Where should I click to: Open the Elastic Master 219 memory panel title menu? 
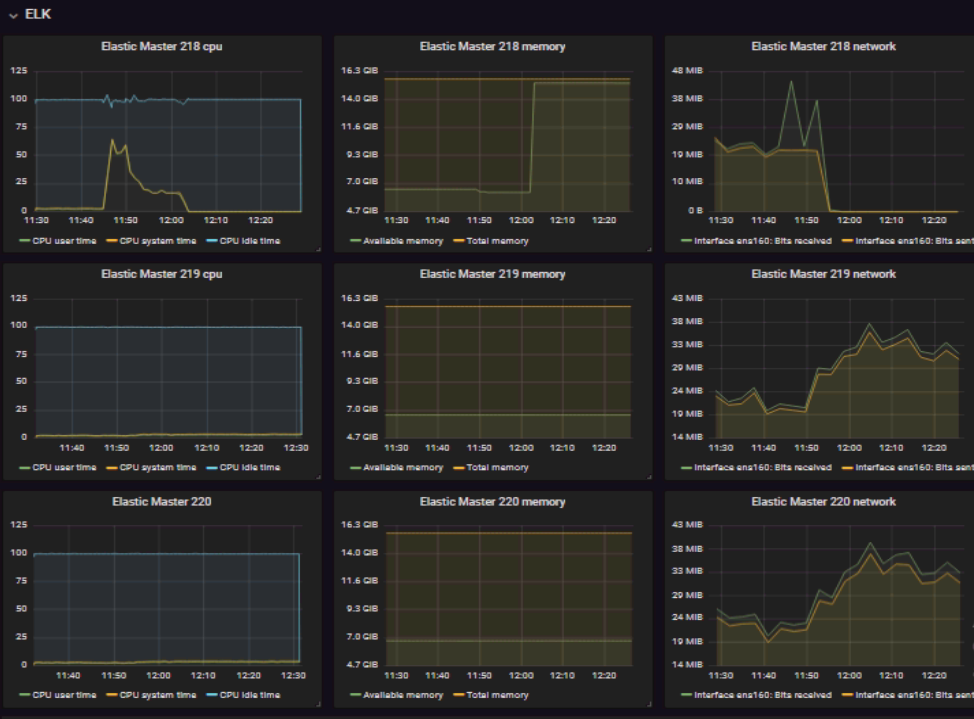coord(492,274)
